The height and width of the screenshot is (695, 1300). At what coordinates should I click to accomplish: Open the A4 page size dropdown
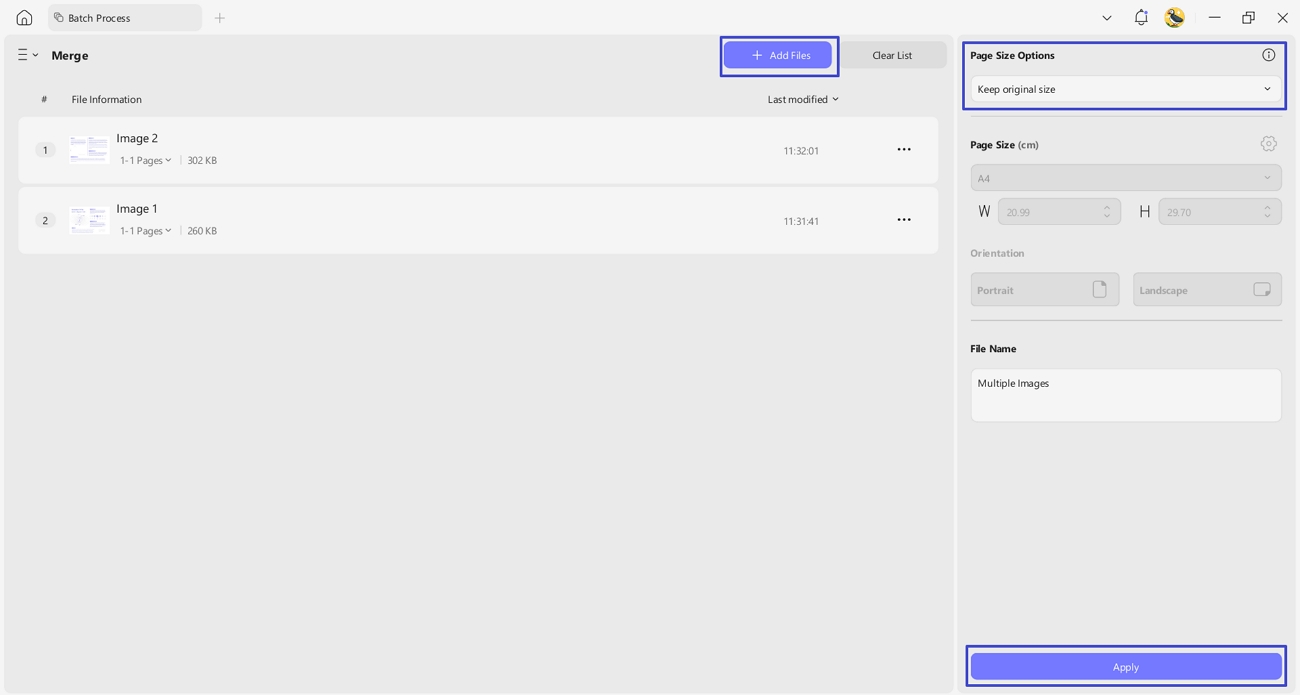[x=1126, y=178]
